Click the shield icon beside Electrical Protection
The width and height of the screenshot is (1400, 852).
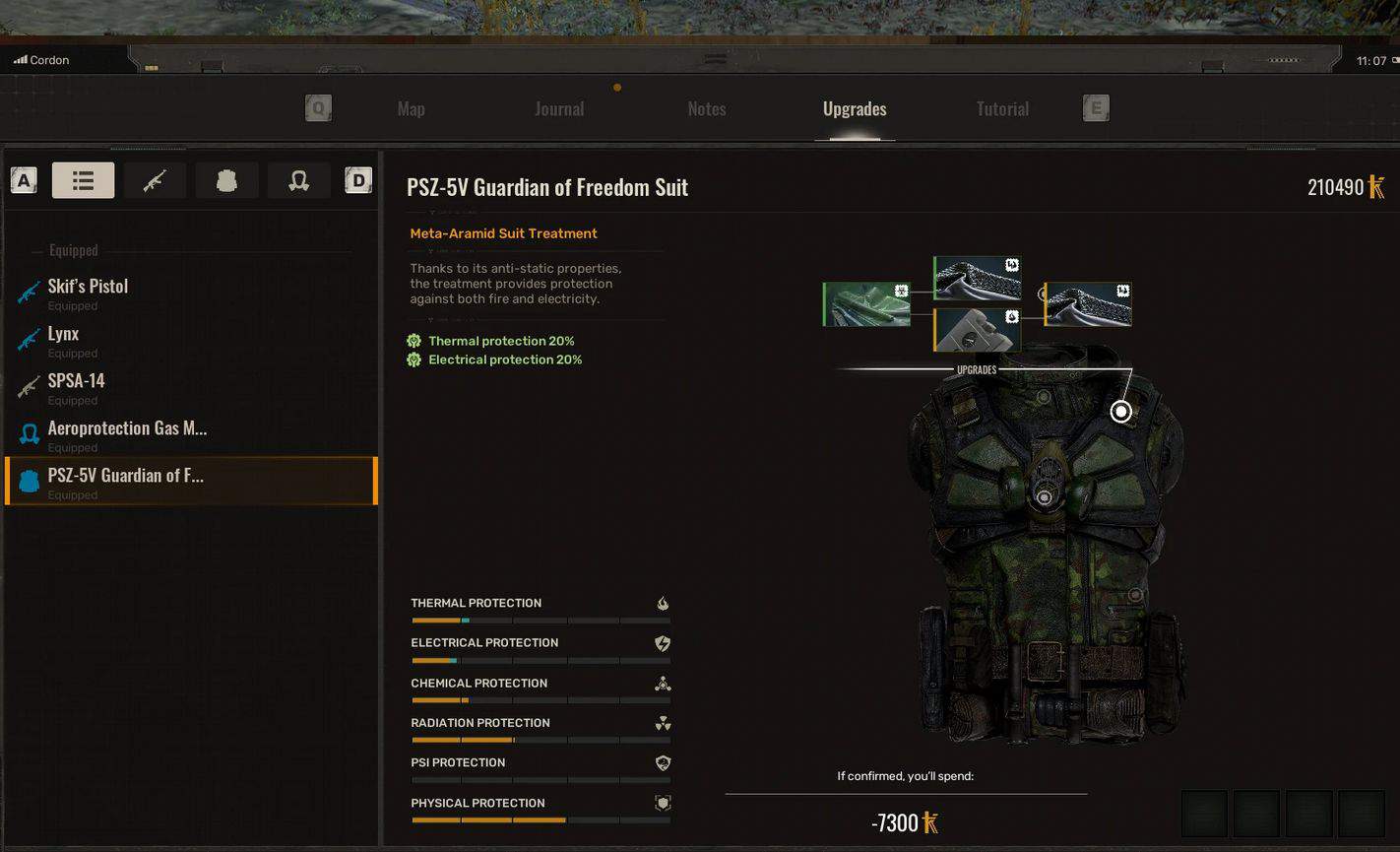662,642
